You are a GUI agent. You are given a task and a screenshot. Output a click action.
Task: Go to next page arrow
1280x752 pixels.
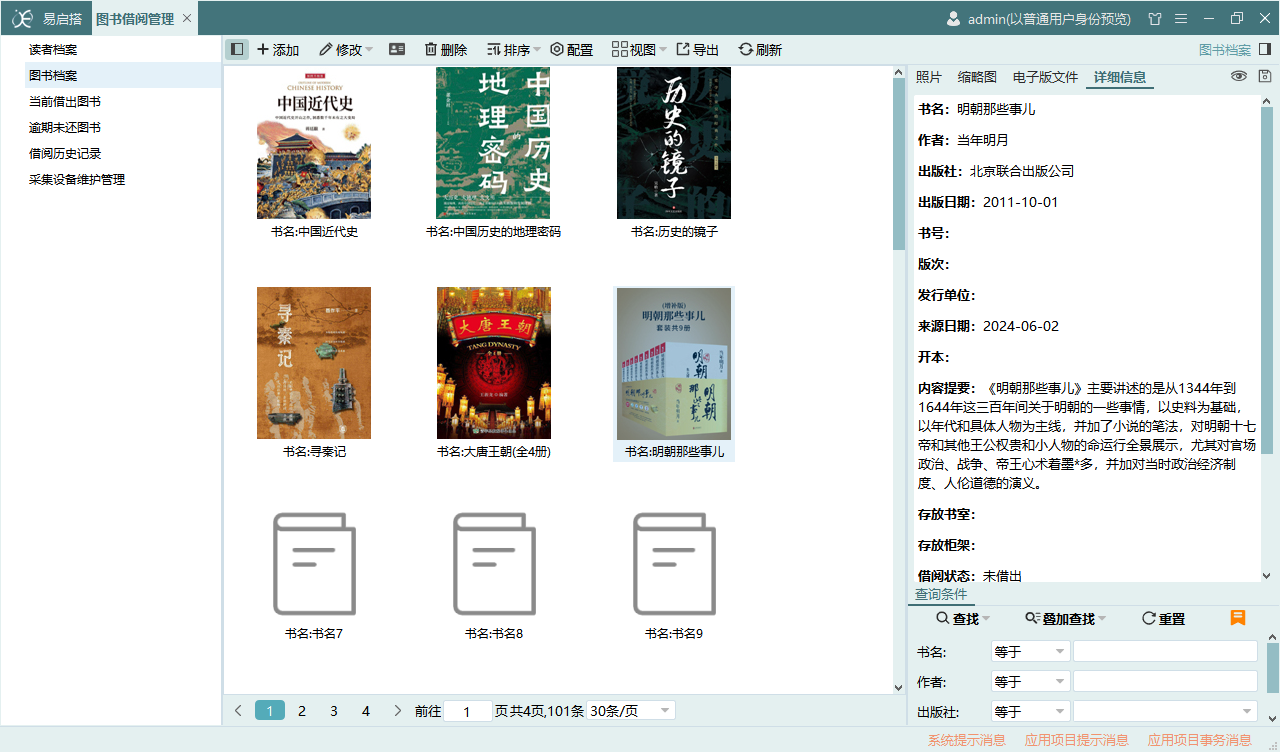click(x=398, y=711)
